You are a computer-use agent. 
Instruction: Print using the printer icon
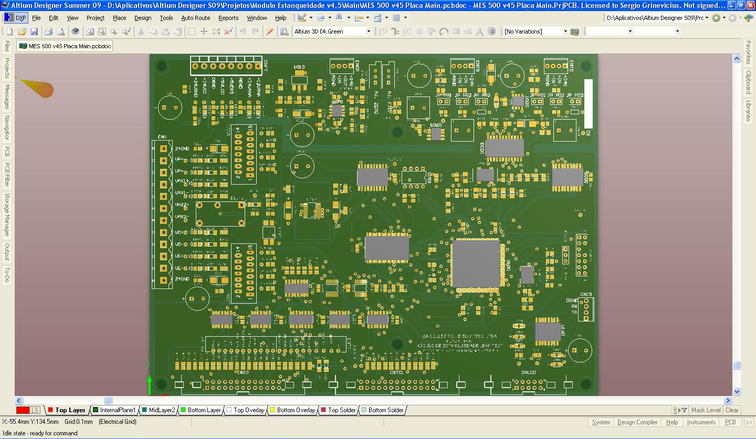pos(48,31)
